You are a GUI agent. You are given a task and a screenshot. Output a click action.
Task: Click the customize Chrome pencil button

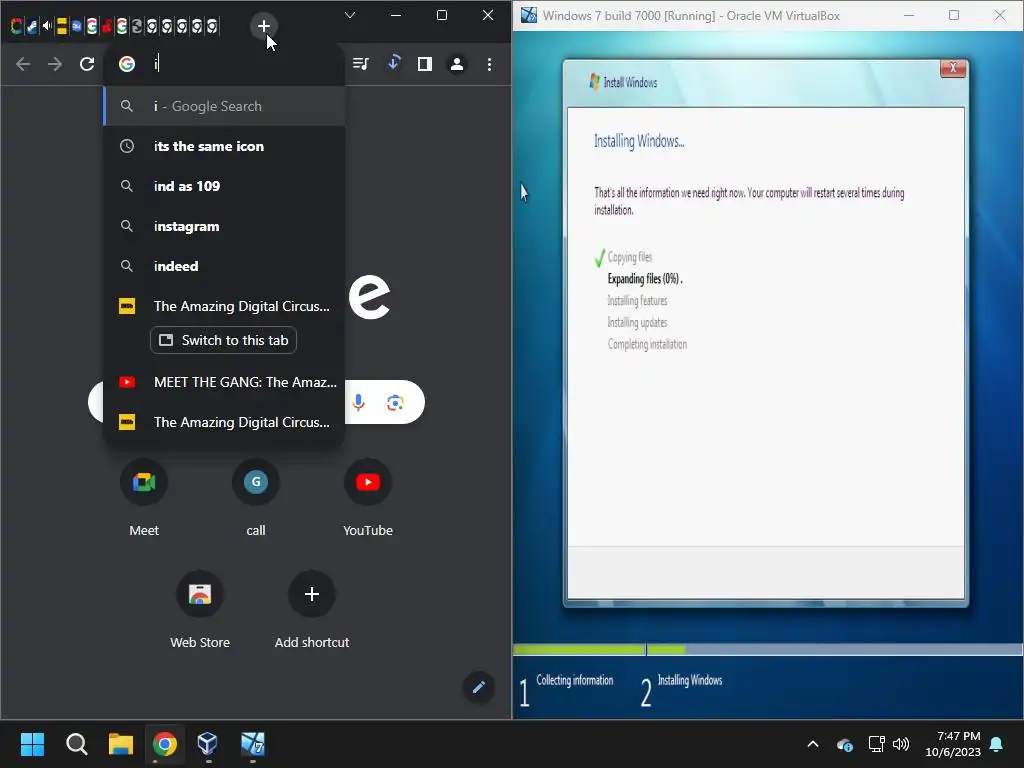pyautogui.click(x=478, y=687)
